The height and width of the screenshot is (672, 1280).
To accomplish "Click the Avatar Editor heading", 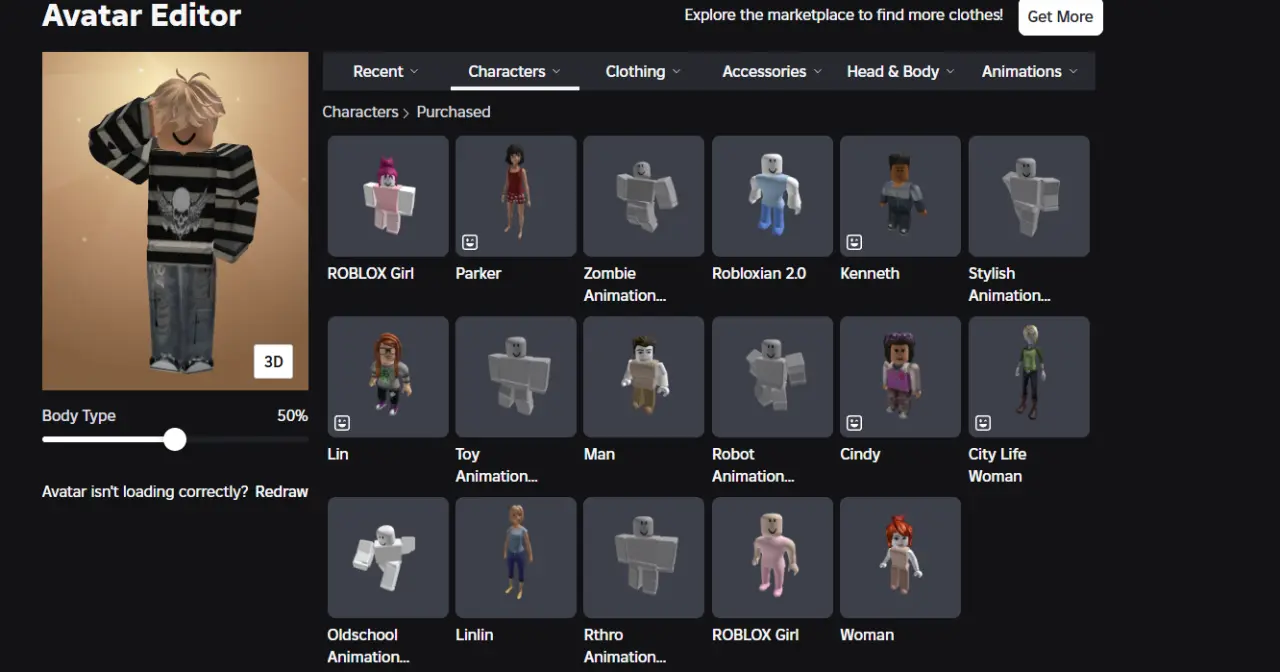I will pyautogui.click(x=141, y=16).
